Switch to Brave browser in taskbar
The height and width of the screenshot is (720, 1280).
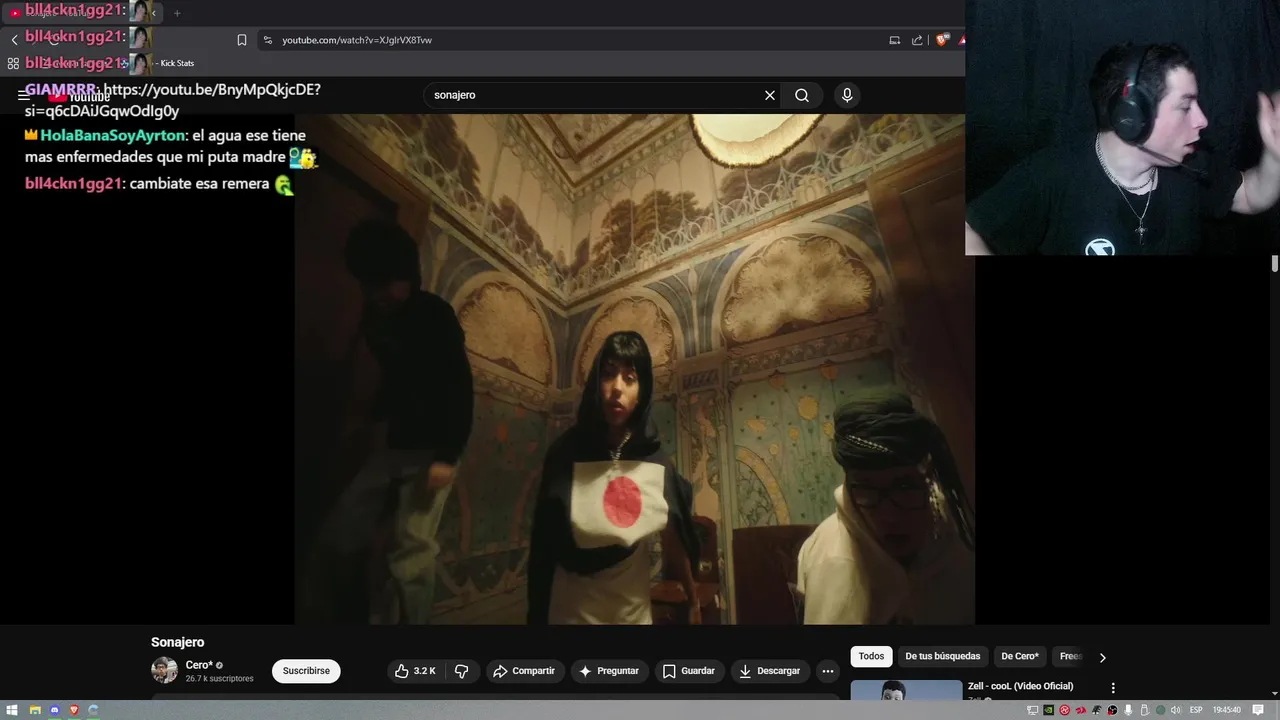coord(74,710)
